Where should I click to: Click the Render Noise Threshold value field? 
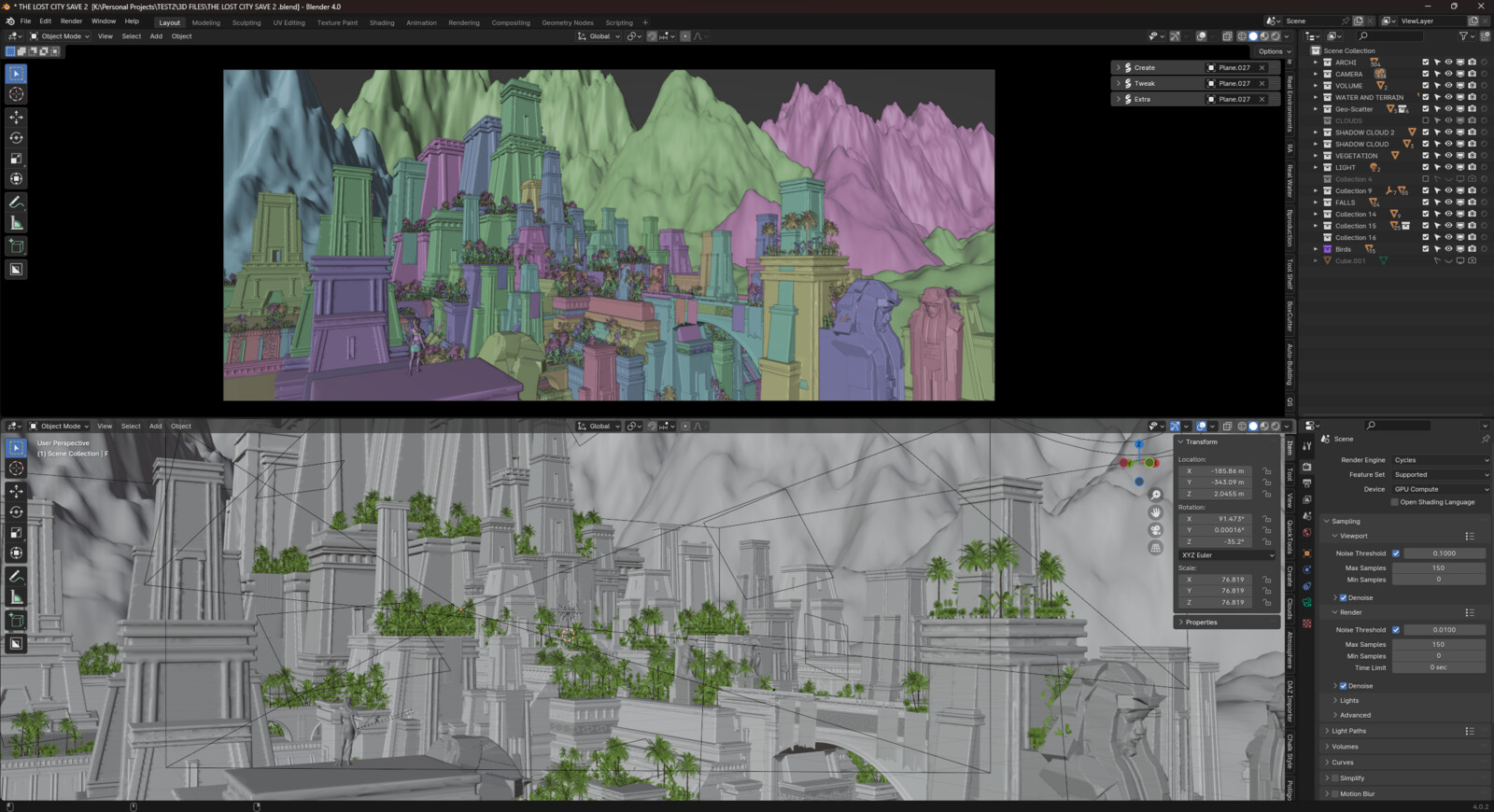coord(1445,630)
